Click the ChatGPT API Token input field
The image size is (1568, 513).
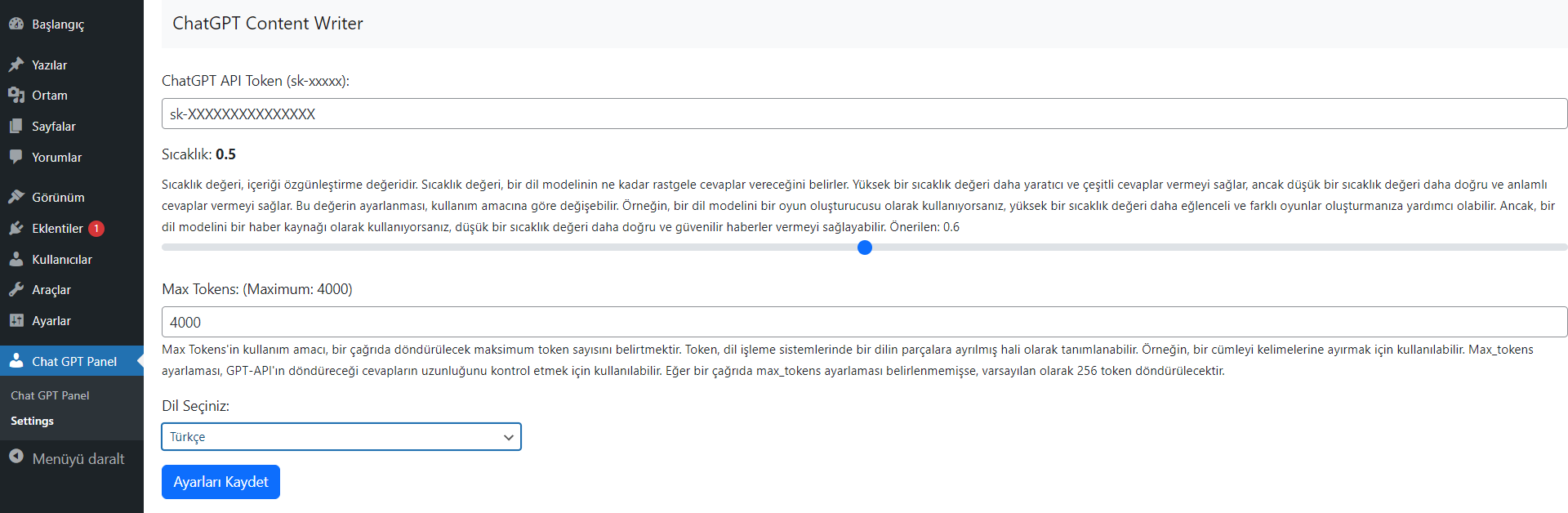coord(865,114)
